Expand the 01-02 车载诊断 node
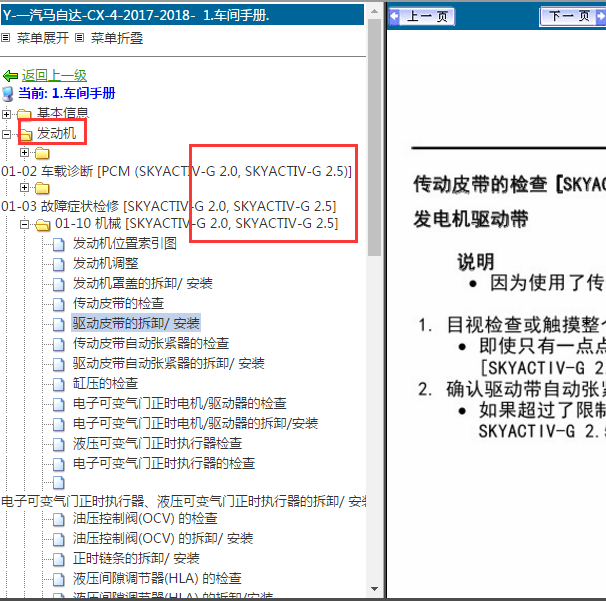This screenshot has height=601, width=606. tap(24, 153)
